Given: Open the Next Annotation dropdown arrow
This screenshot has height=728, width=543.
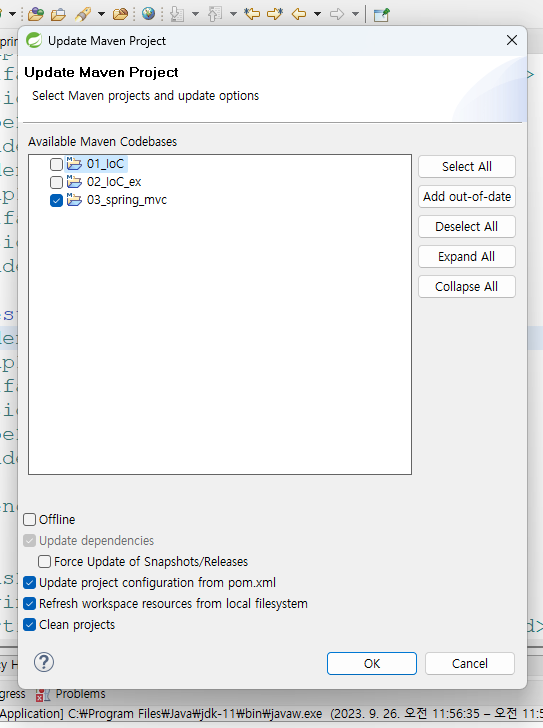Looking at the screenshot, I should [195, 14].
